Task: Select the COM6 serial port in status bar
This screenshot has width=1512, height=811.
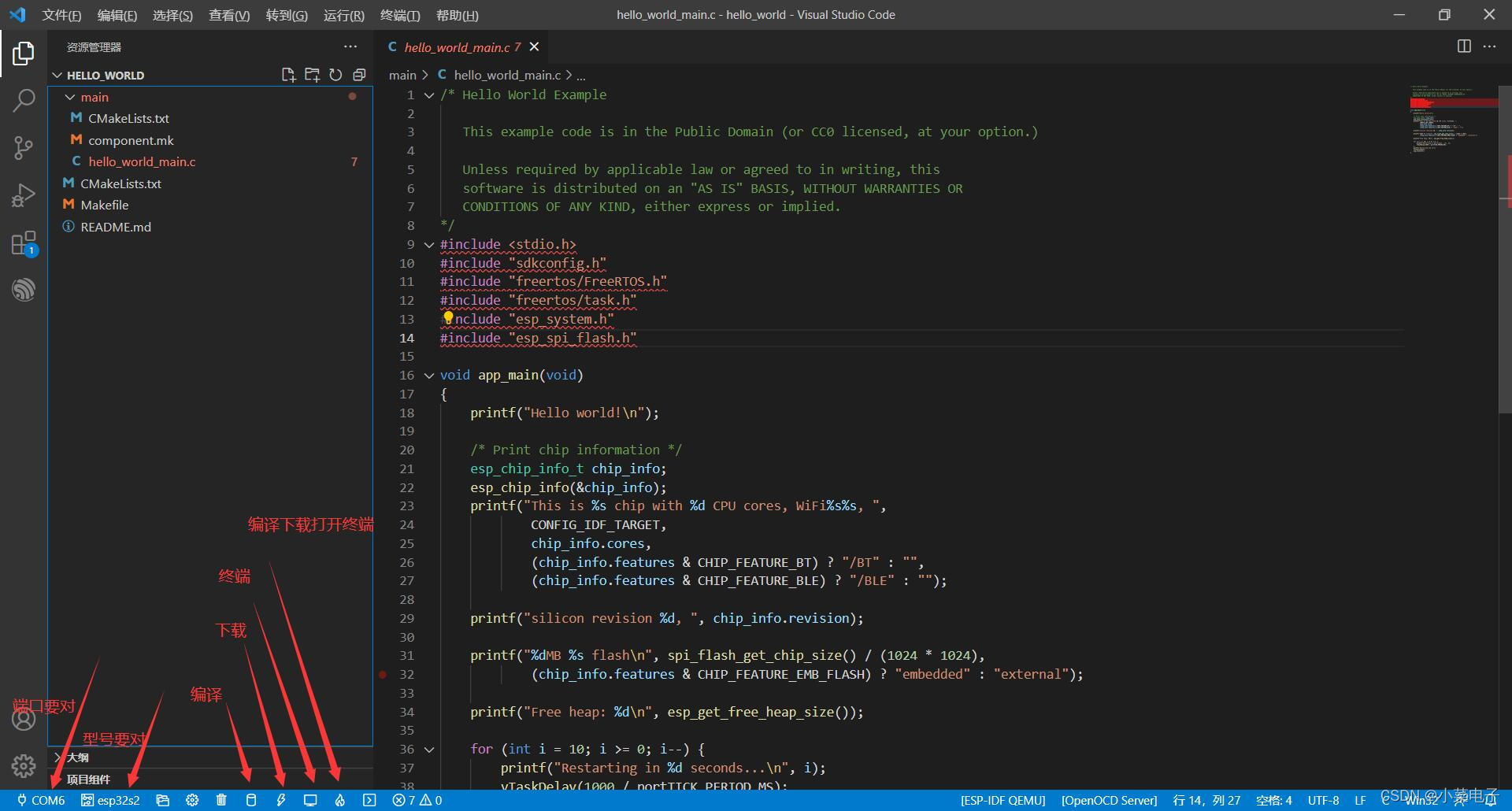Action: point(41,800)
